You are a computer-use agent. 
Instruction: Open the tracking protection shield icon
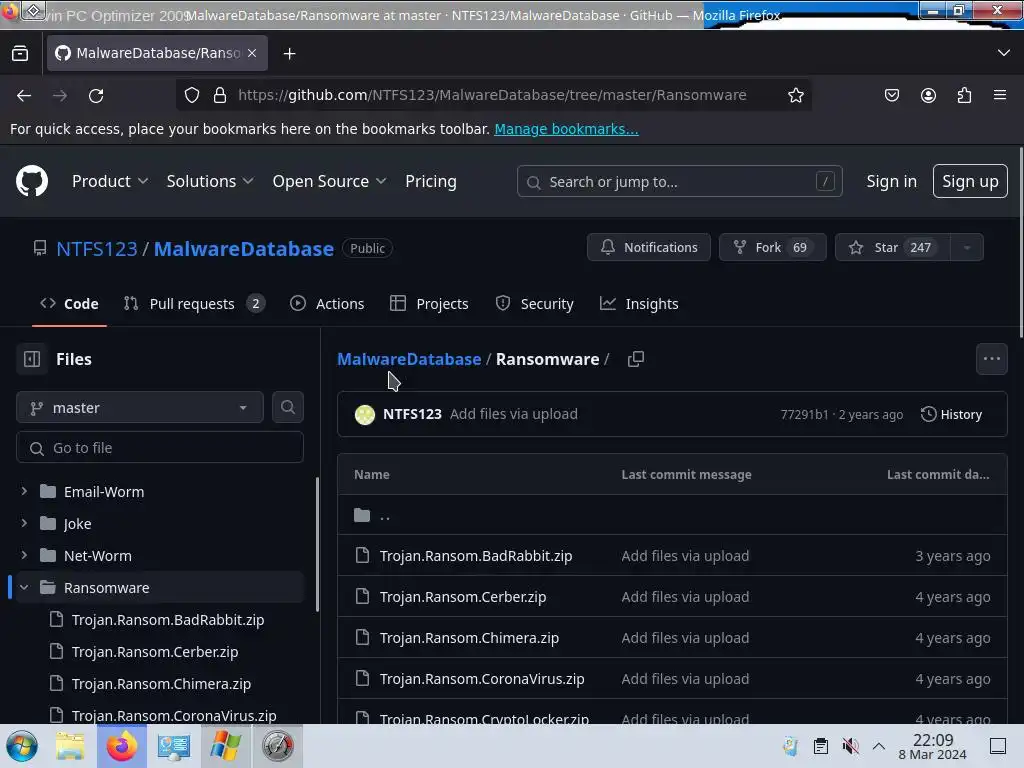pos(192,95)
